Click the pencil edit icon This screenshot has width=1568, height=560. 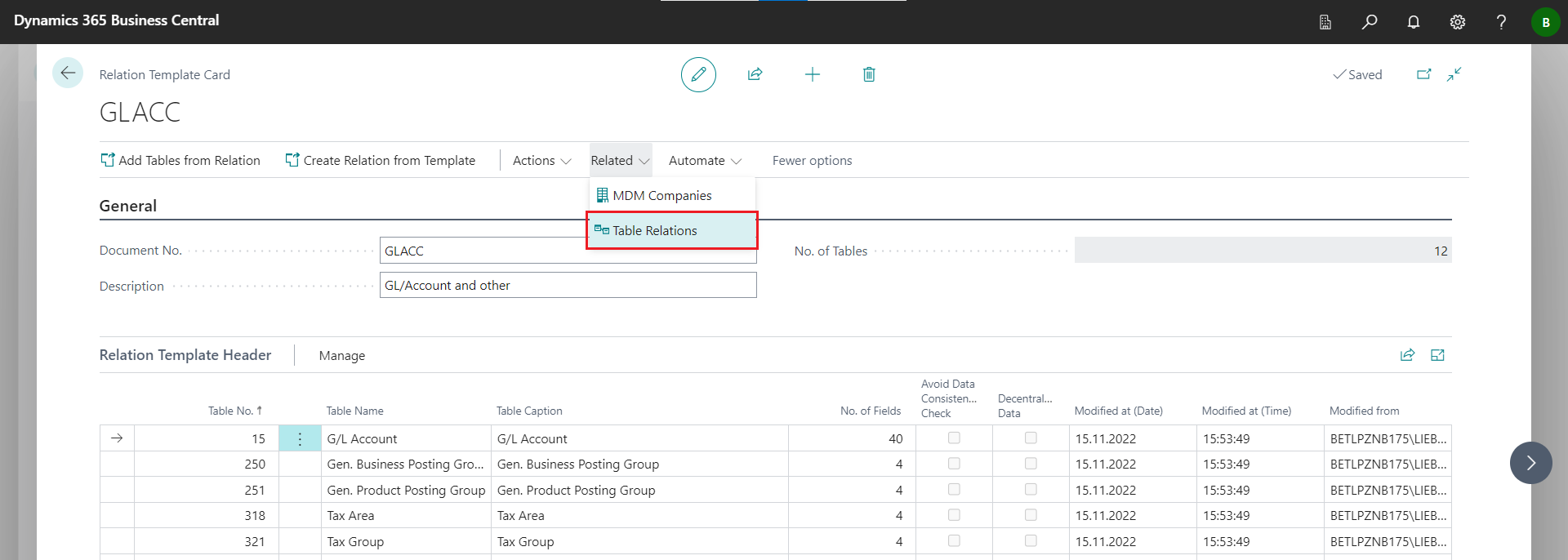click(698, 74)
